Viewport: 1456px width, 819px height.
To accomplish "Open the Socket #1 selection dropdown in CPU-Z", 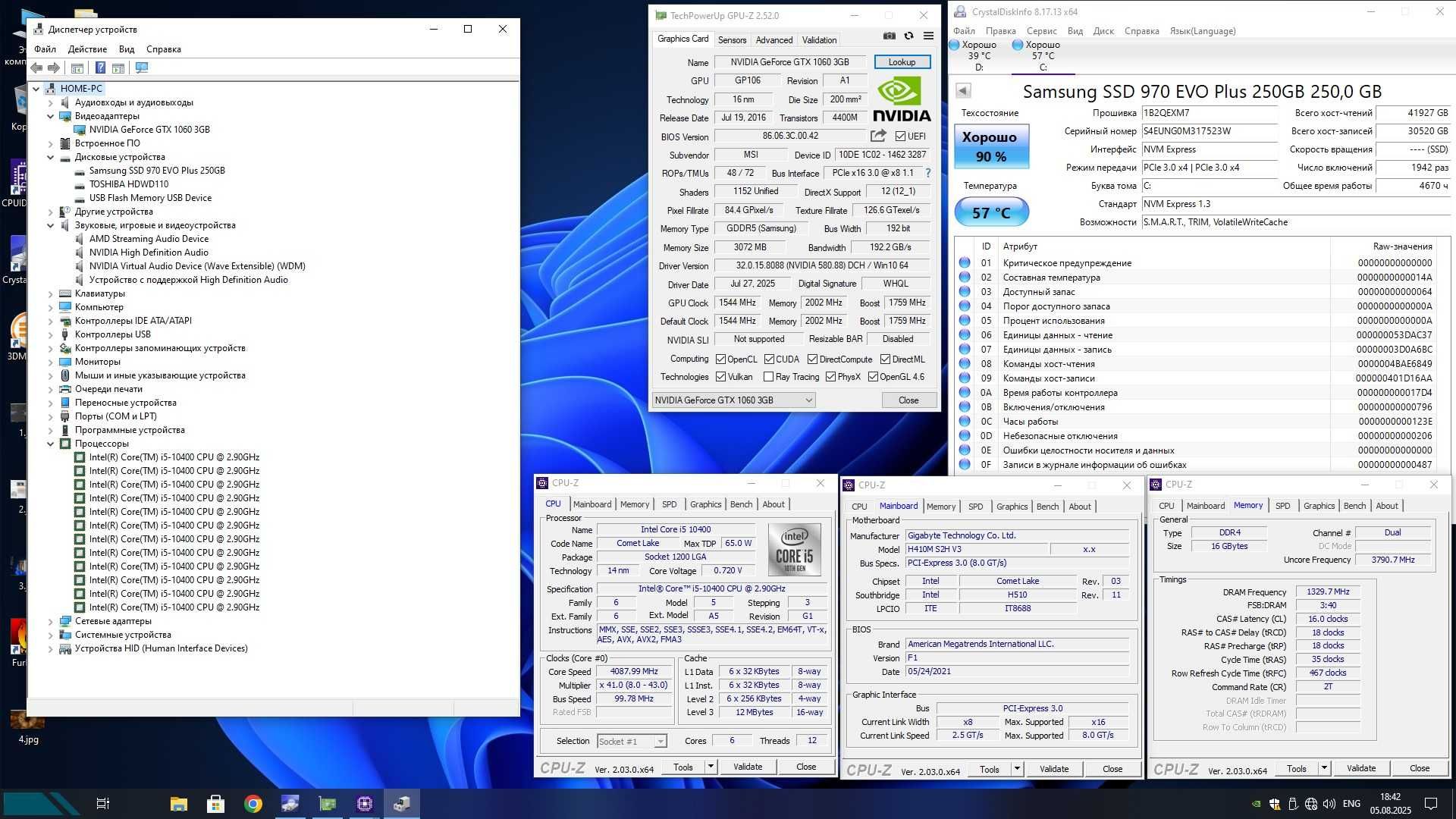I will tap(631, 742).
